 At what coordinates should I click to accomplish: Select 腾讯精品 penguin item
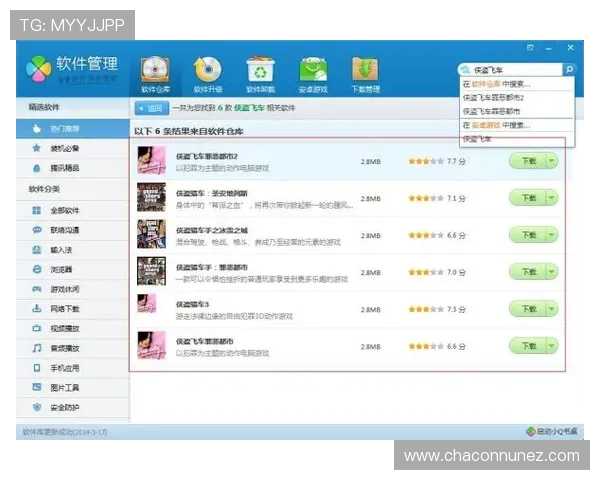click(x=73, y=168)
